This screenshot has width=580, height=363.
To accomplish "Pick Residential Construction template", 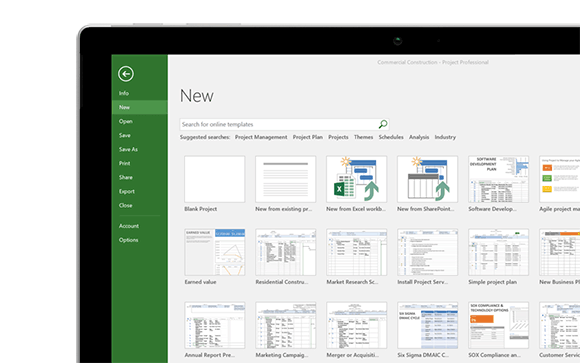I will click(286, 252).
